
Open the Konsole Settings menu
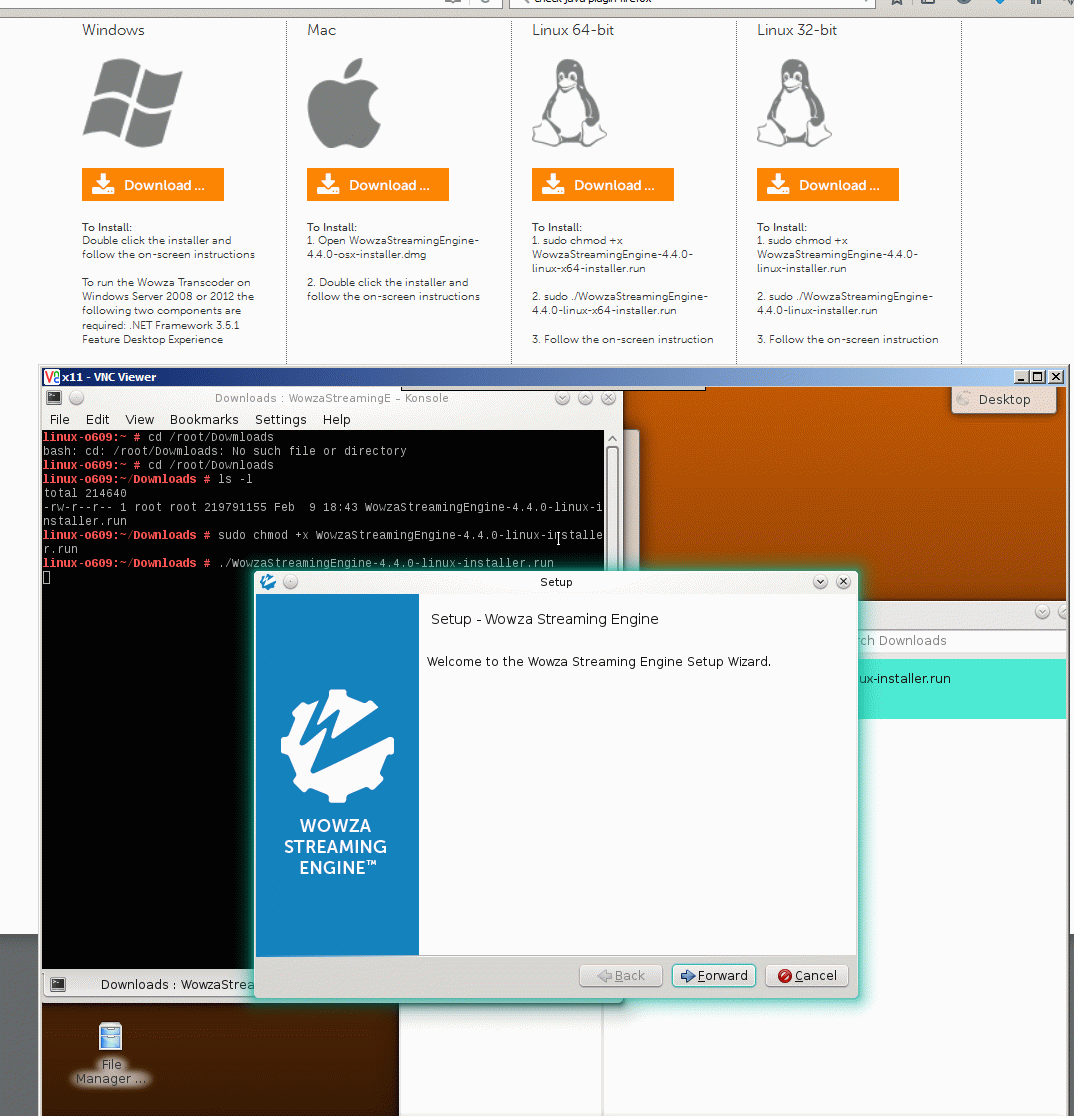[280, 420]
